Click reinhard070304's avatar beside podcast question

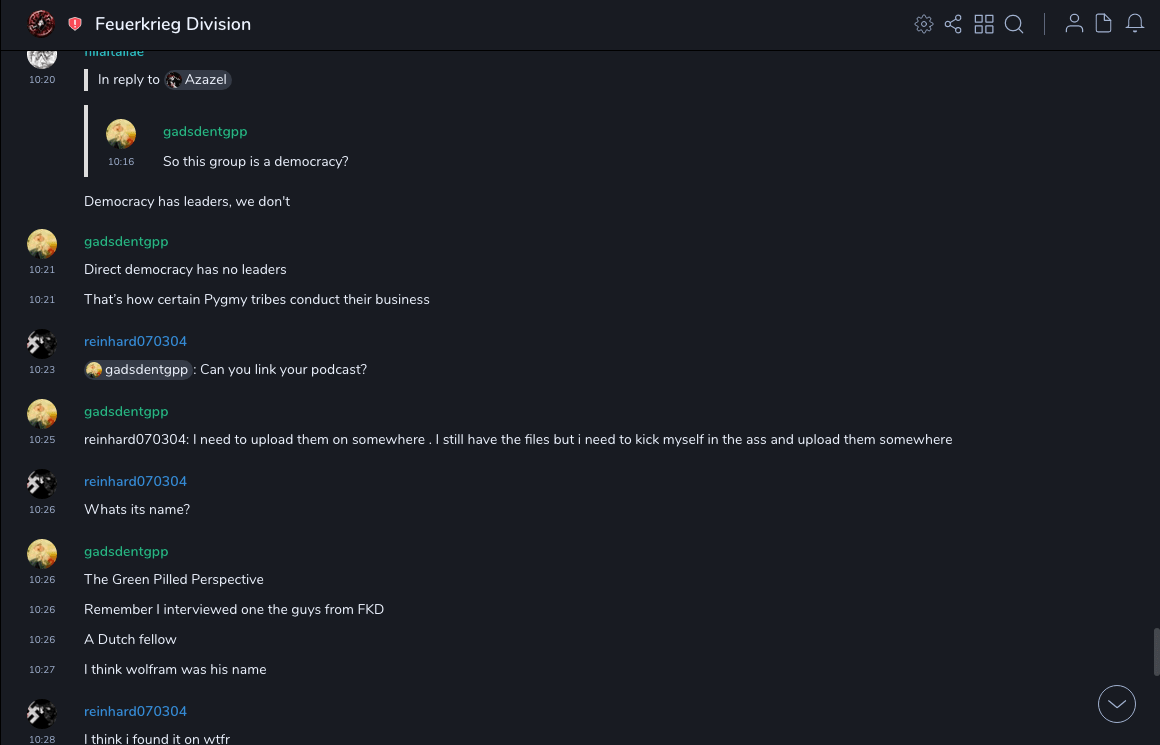[42, 344]
